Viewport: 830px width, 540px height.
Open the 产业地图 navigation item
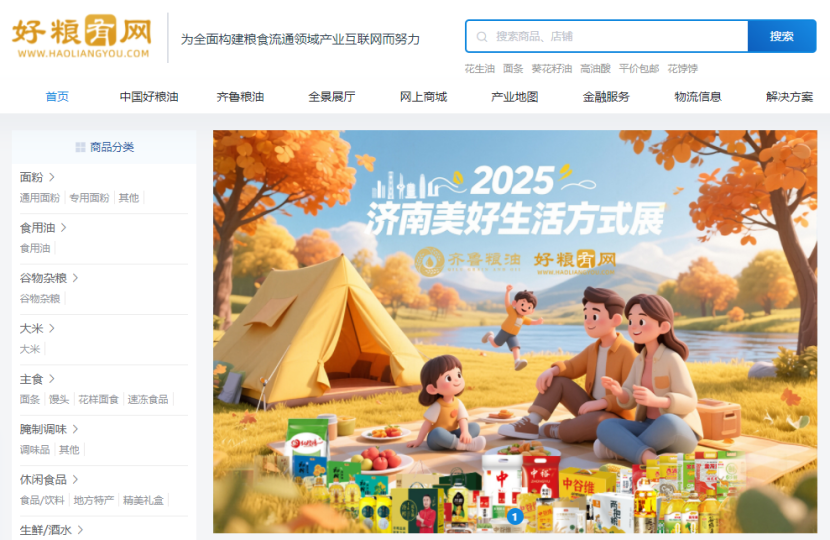click(x=515, y=97)
